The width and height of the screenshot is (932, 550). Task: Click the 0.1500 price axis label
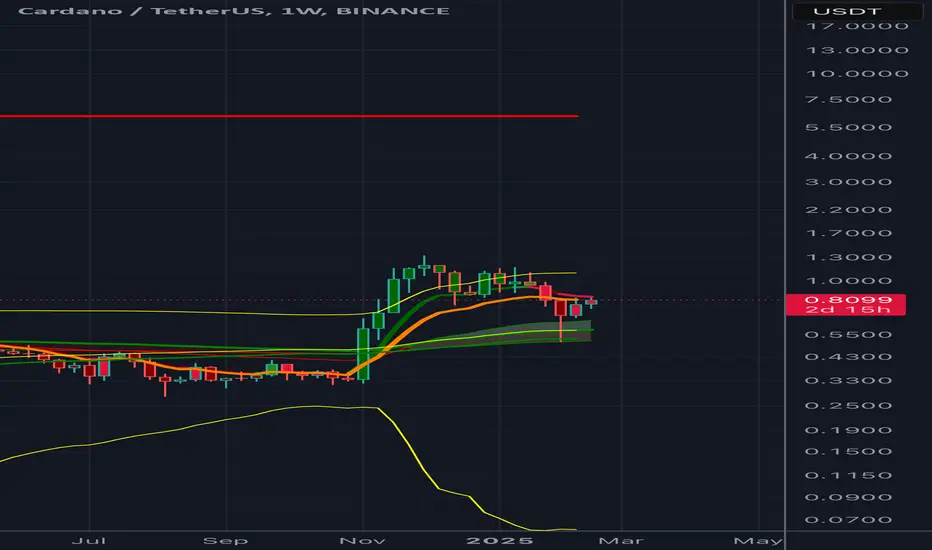848,451
